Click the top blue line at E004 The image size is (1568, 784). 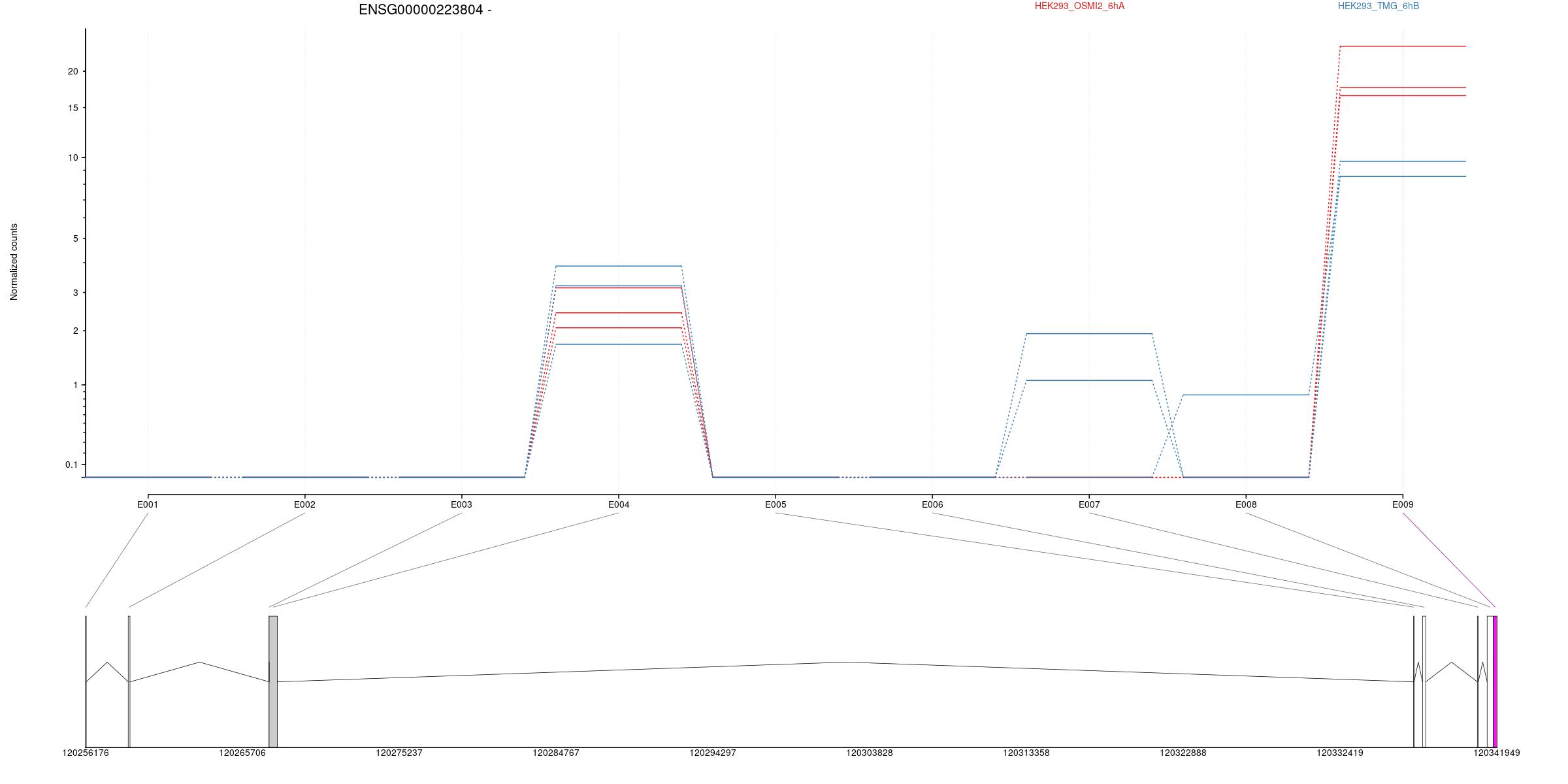619,266
